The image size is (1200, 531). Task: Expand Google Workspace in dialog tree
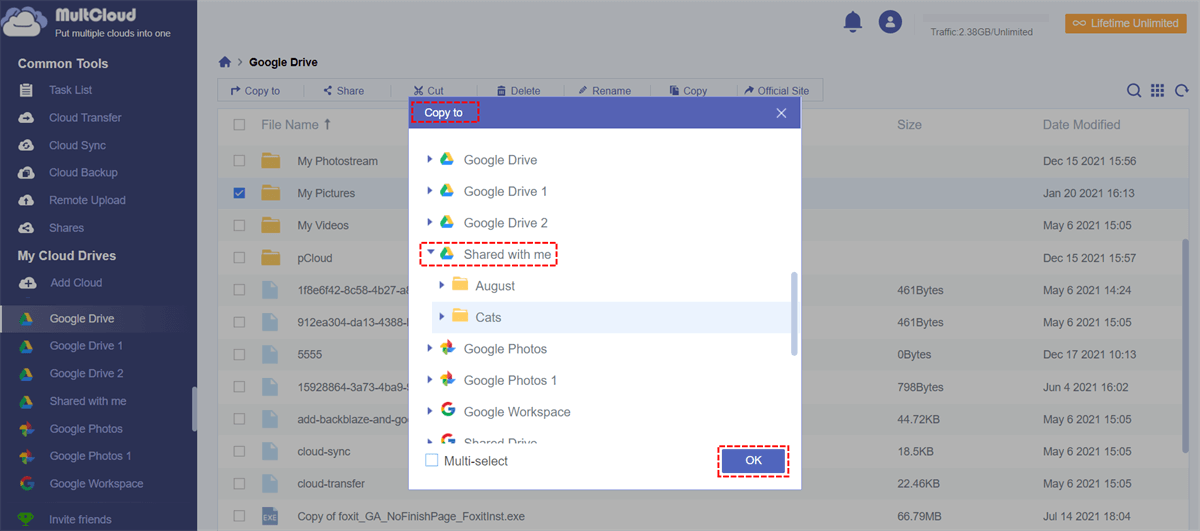(x=430, y=411)
